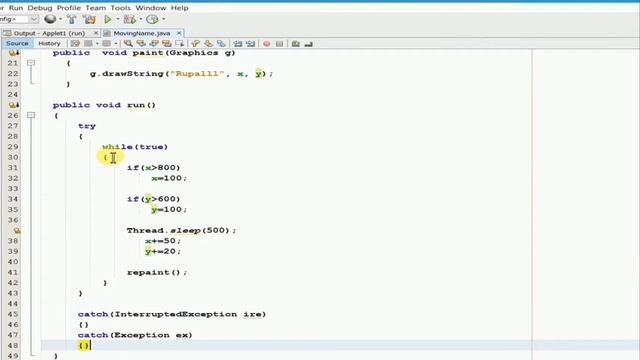
Task: Switch to the Output - Applet1 (run) tab
Action: [x=49, y=33]
